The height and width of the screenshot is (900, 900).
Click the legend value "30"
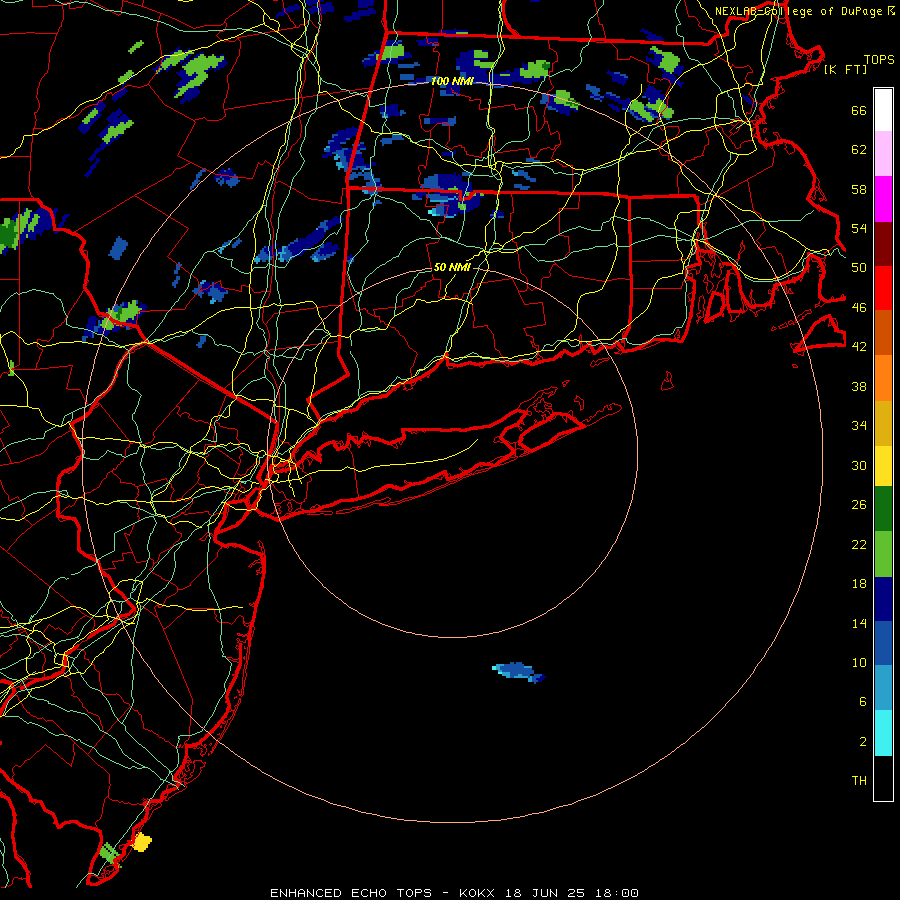(859, 465)
